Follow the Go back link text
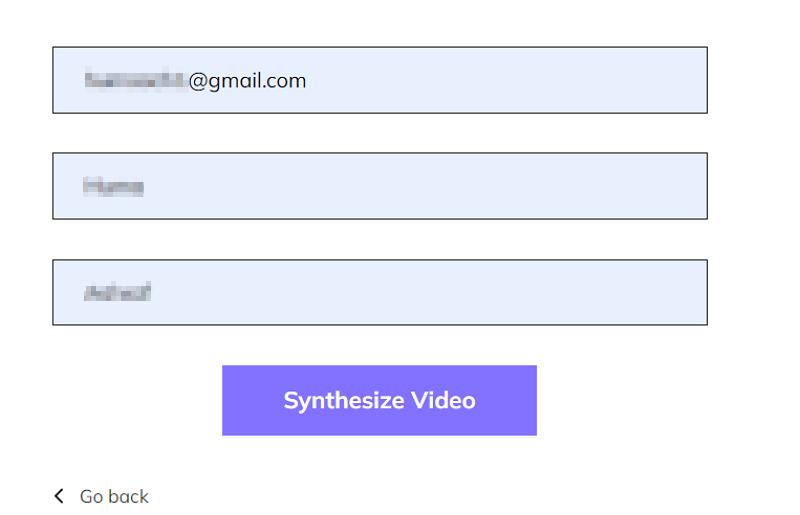Image resolution: width=800 pixels, height=515 pixels. coord(114,496)
